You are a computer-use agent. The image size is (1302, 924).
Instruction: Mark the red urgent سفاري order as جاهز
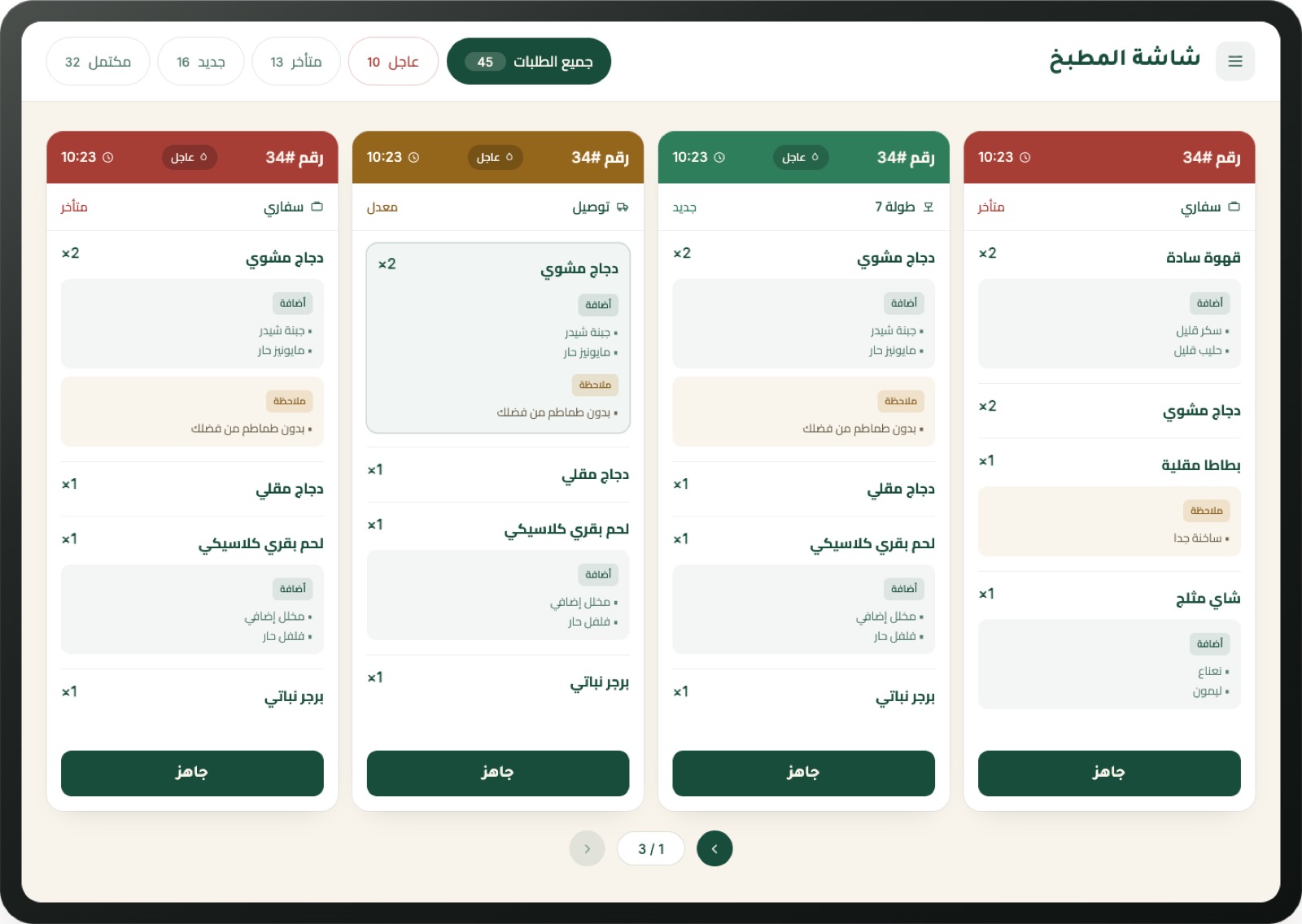pyautogui.click(x=192, y=773)
